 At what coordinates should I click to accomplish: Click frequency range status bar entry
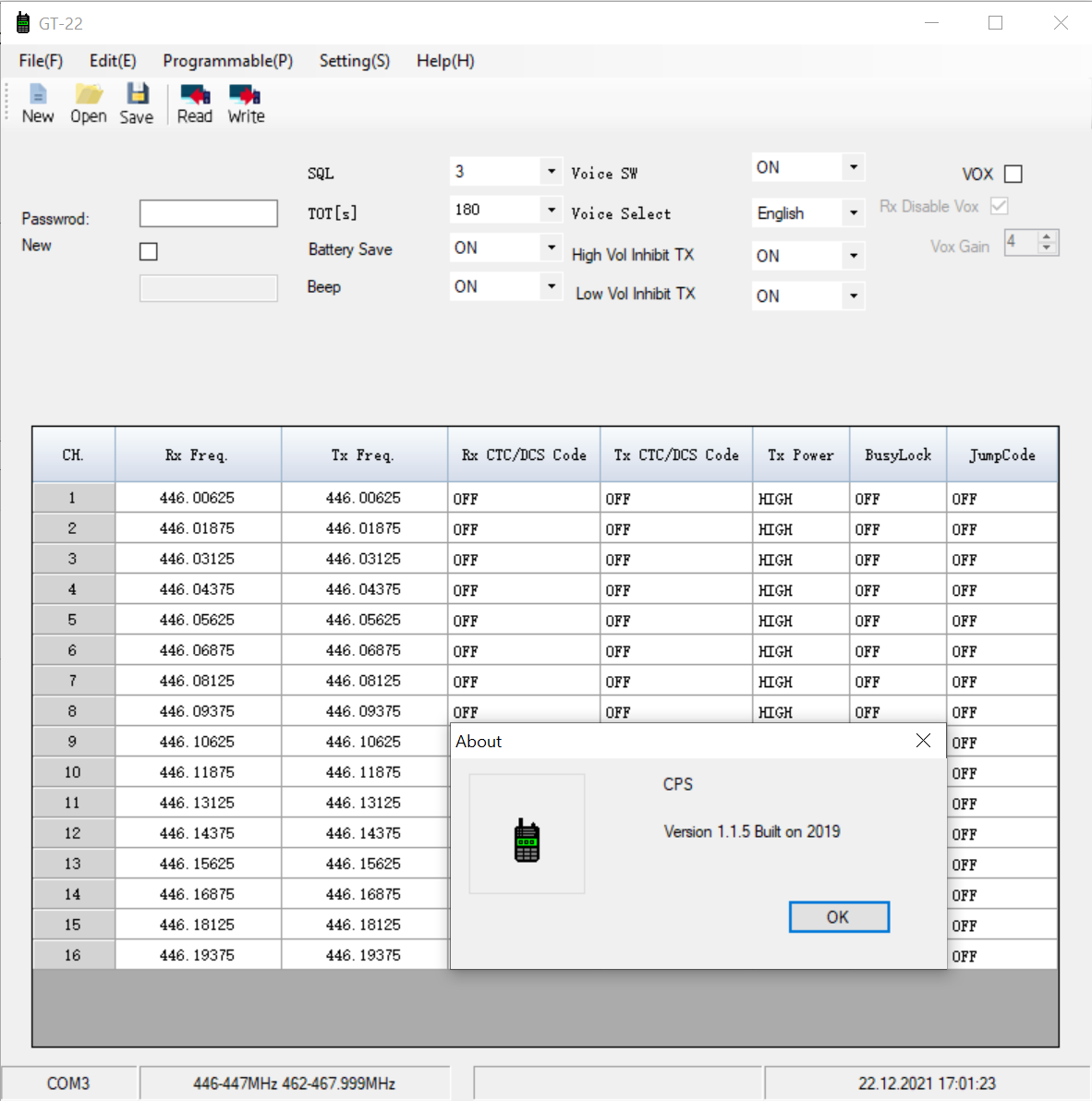pos(294,1083)
